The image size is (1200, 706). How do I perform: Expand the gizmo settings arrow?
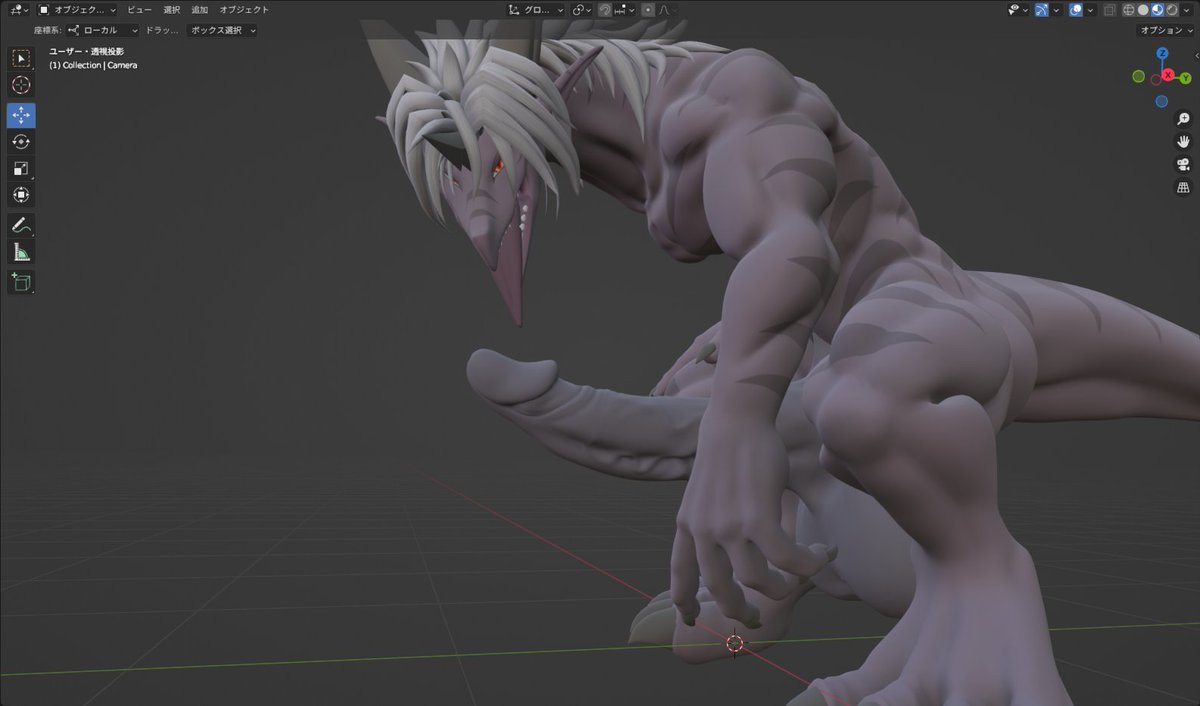point(1056,10)
